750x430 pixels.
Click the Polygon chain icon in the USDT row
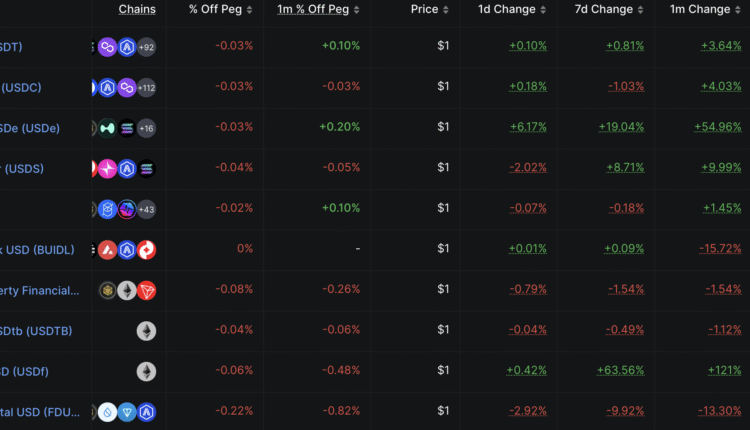point(107,46)
